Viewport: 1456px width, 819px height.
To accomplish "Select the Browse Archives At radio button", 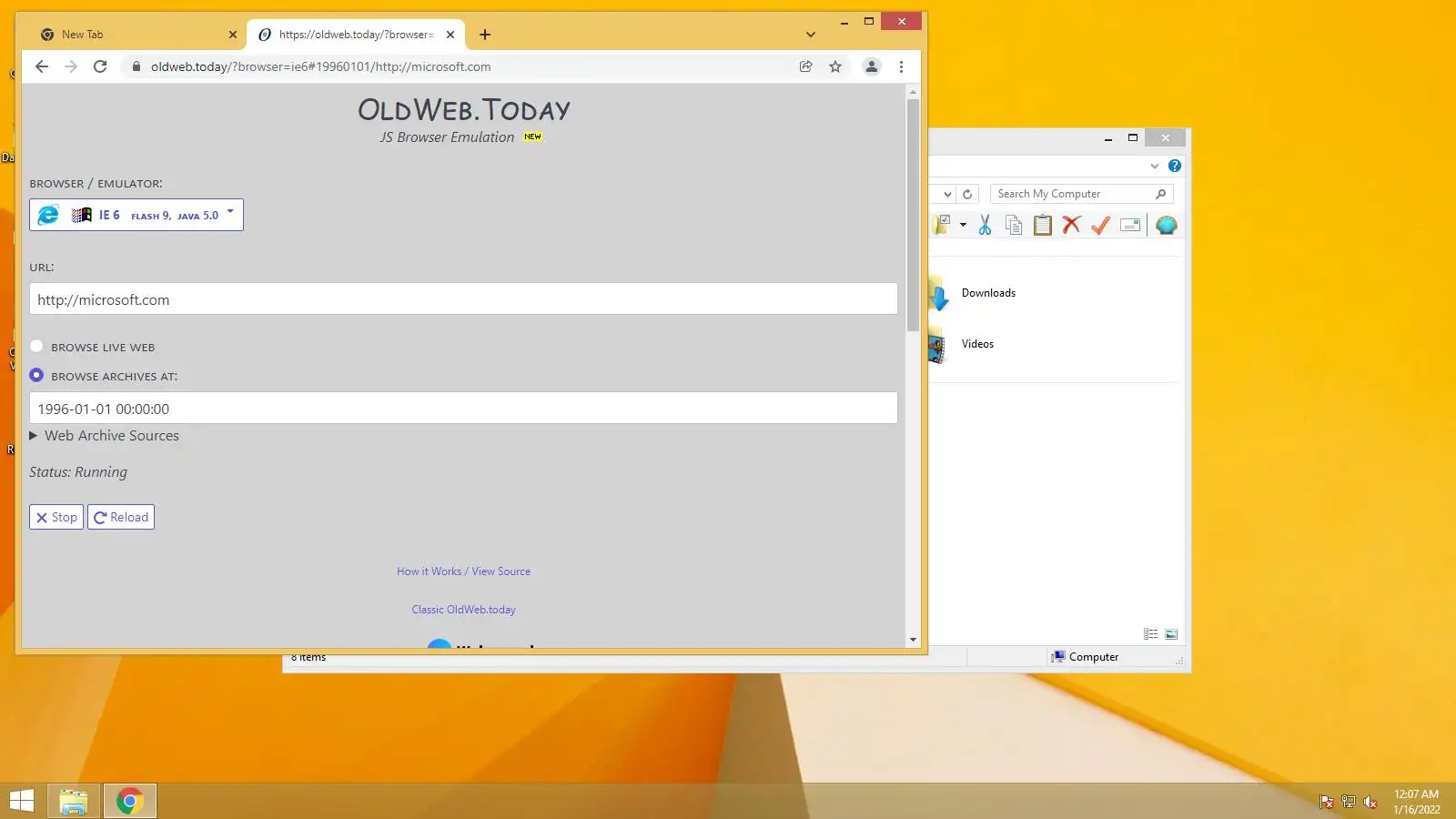I will click(x=36, y=375).
